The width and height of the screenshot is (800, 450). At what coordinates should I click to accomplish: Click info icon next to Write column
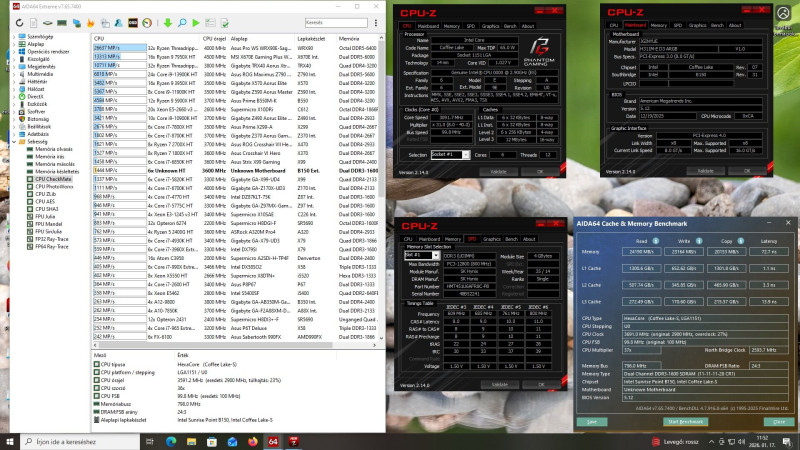[699, 241]
